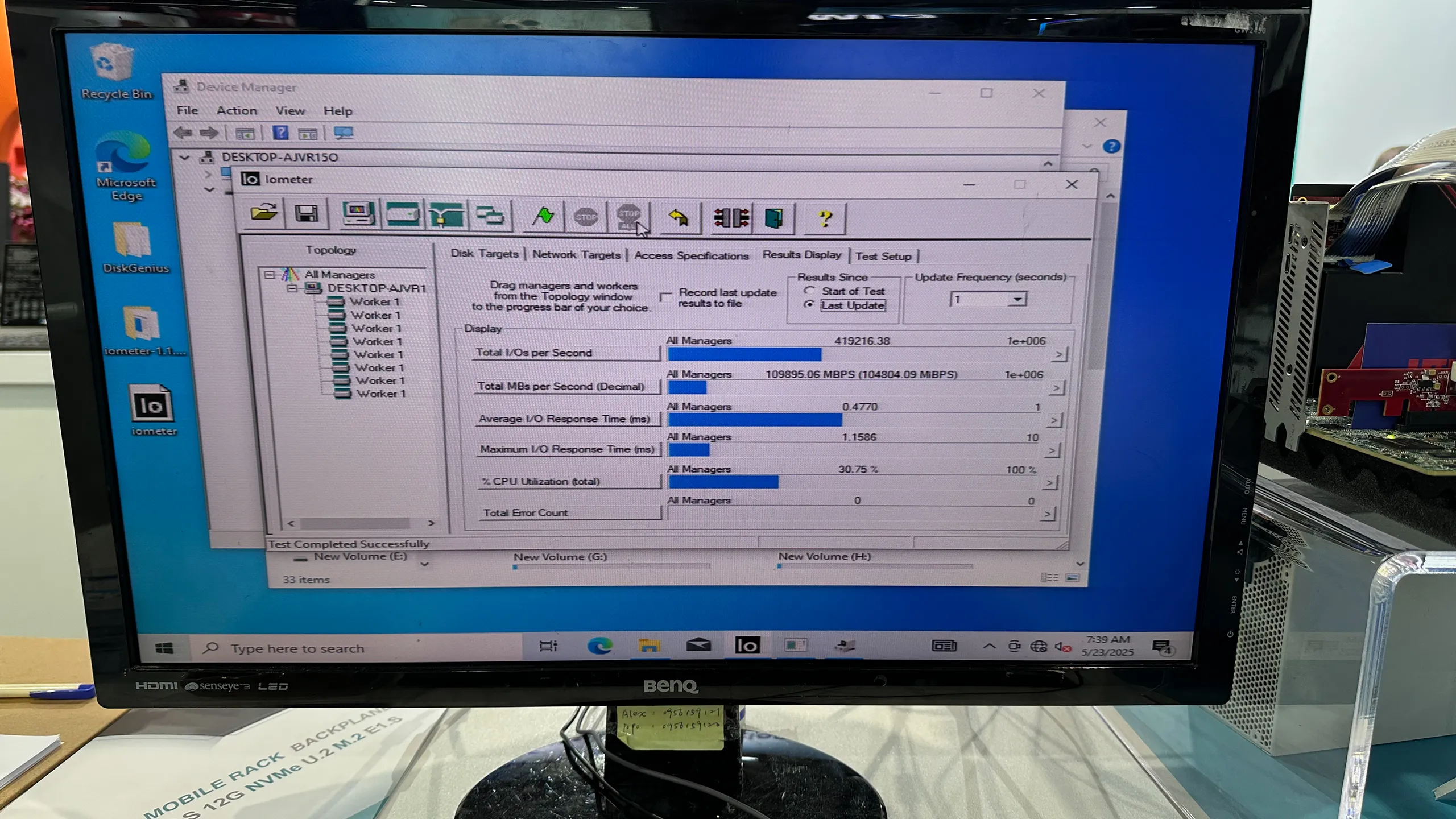
Task: Start a new disk worker
Action: (402, 216)
